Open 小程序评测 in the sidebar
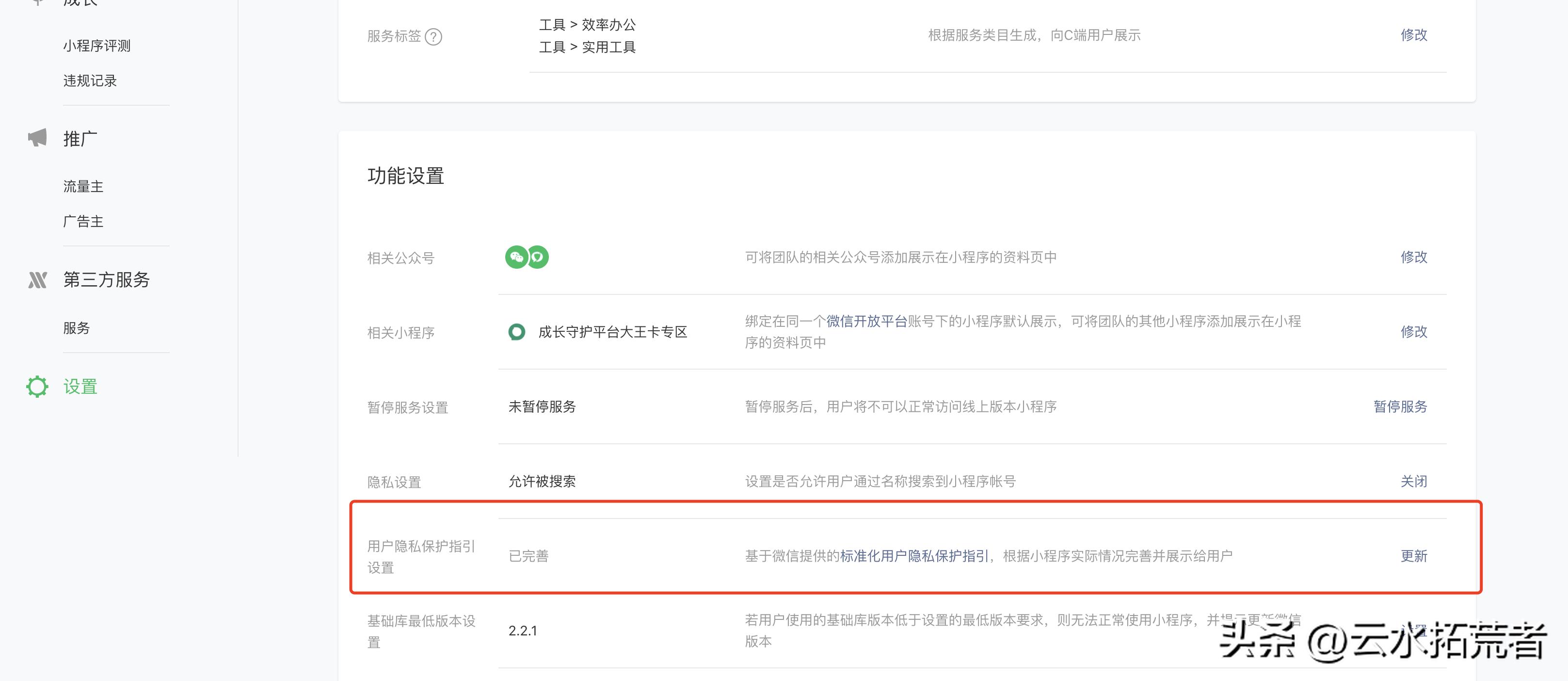 pyautogui.click(x=97, y=46)
